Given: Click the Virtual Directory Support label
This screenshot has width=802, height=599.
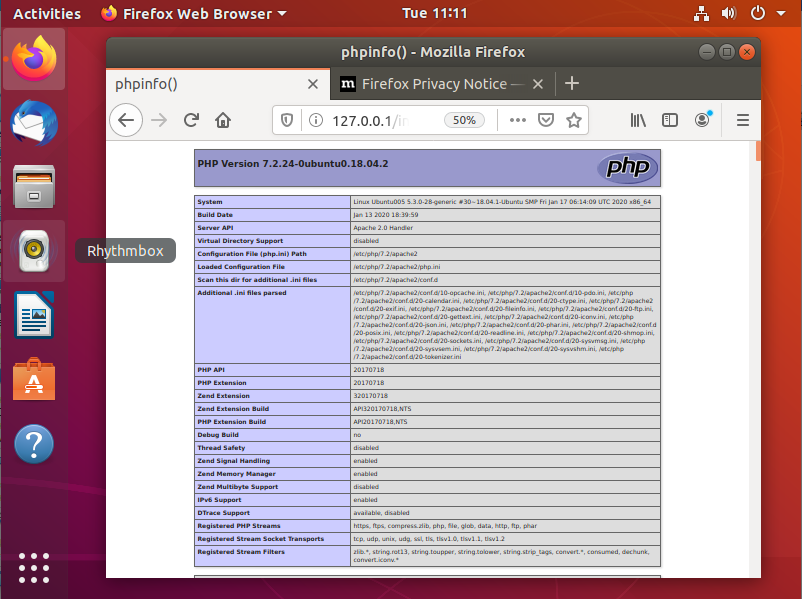Looking at the screenshot, I should point(240,241).
